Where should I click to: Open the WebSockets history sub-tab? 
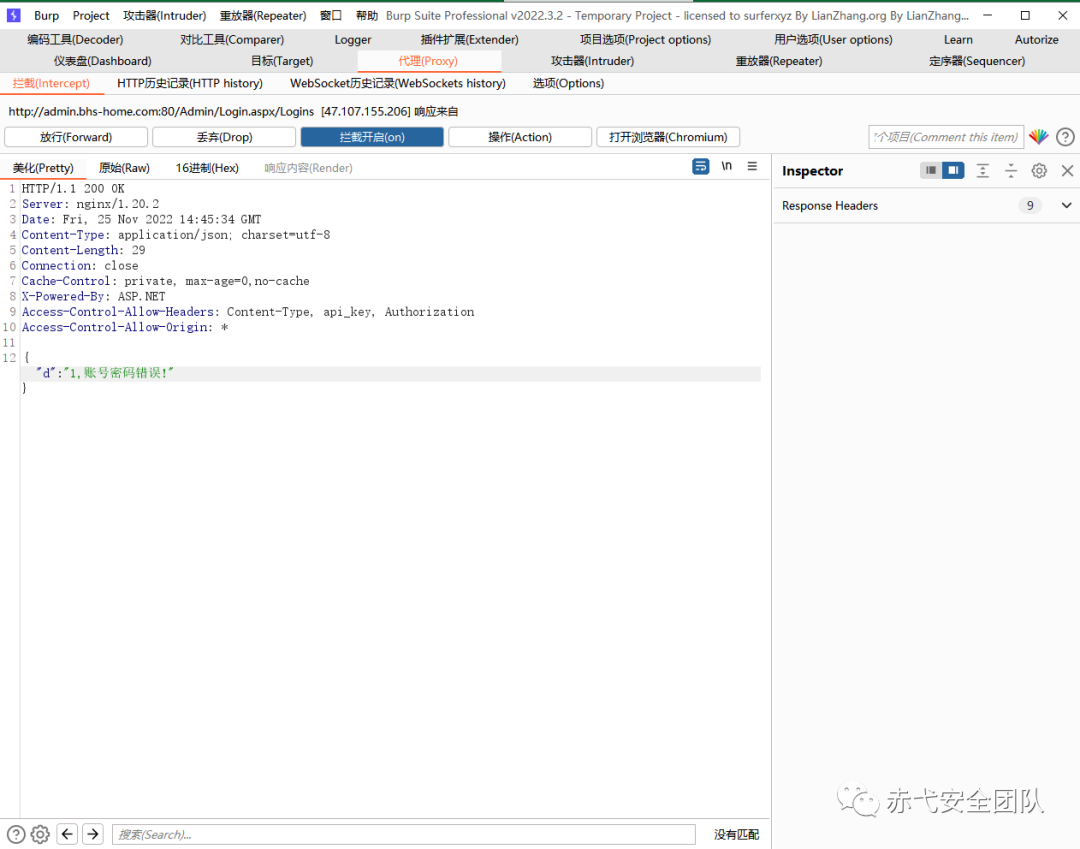coord(397,83)
